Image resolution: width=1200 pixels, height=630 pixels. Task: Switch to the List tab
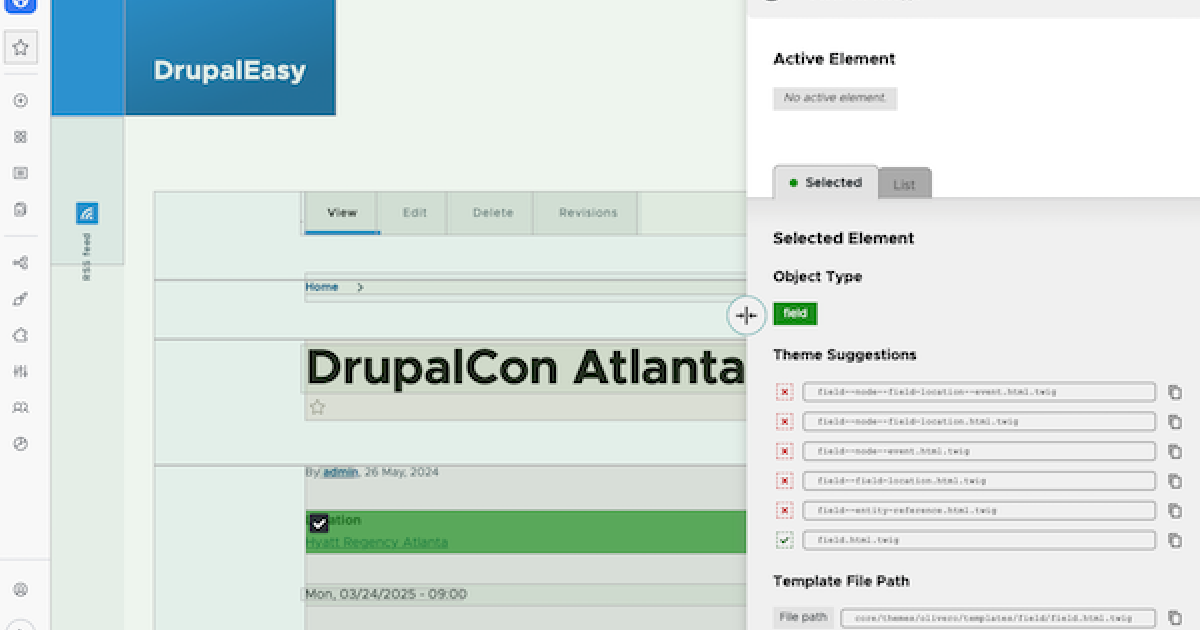point(904,184)
